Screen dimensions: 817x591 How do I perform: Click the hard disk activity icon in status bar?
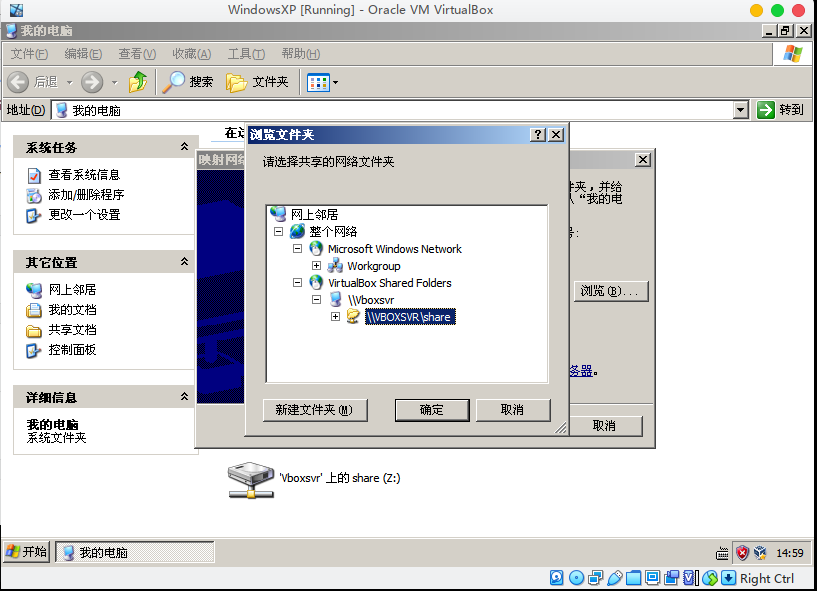[x=556, y=578]
